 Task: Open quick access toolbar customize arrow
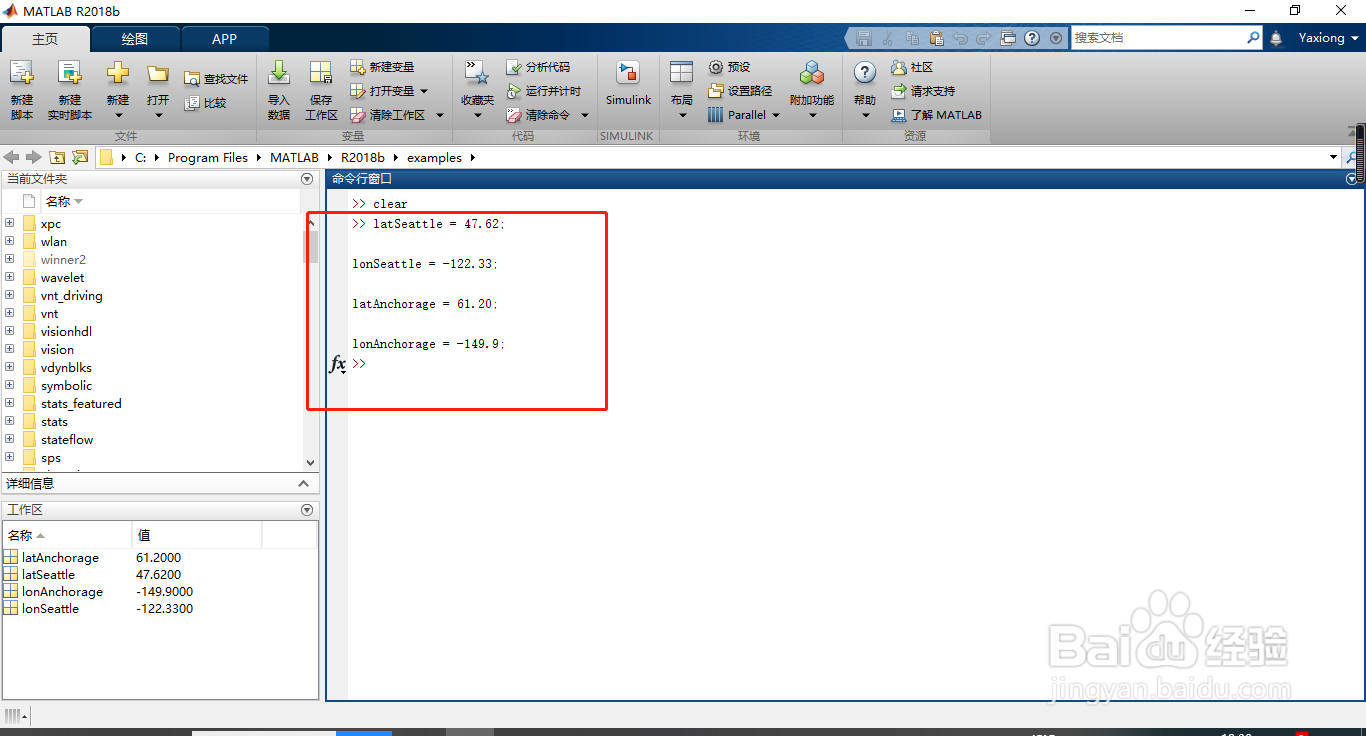(1057, 38)
